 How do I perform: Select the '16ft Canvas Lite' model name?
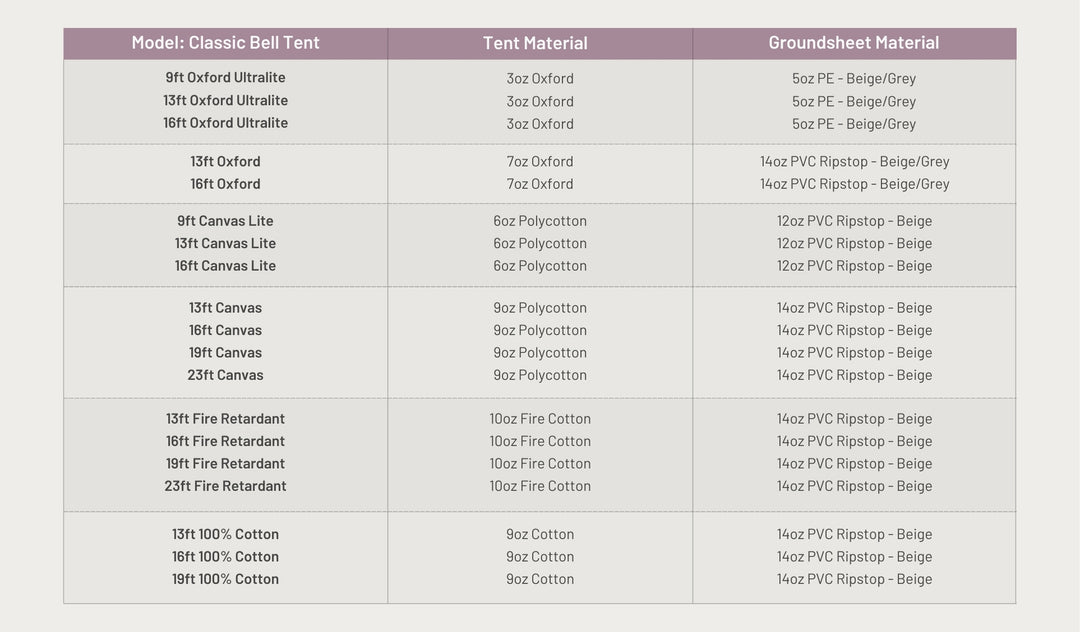(225, 266)
